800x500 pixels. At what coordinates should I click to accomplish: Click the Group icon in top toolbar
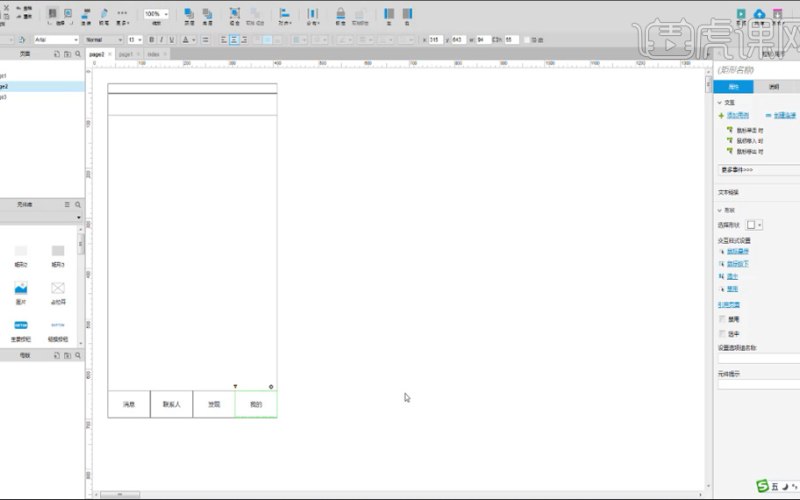coord(235,16)
